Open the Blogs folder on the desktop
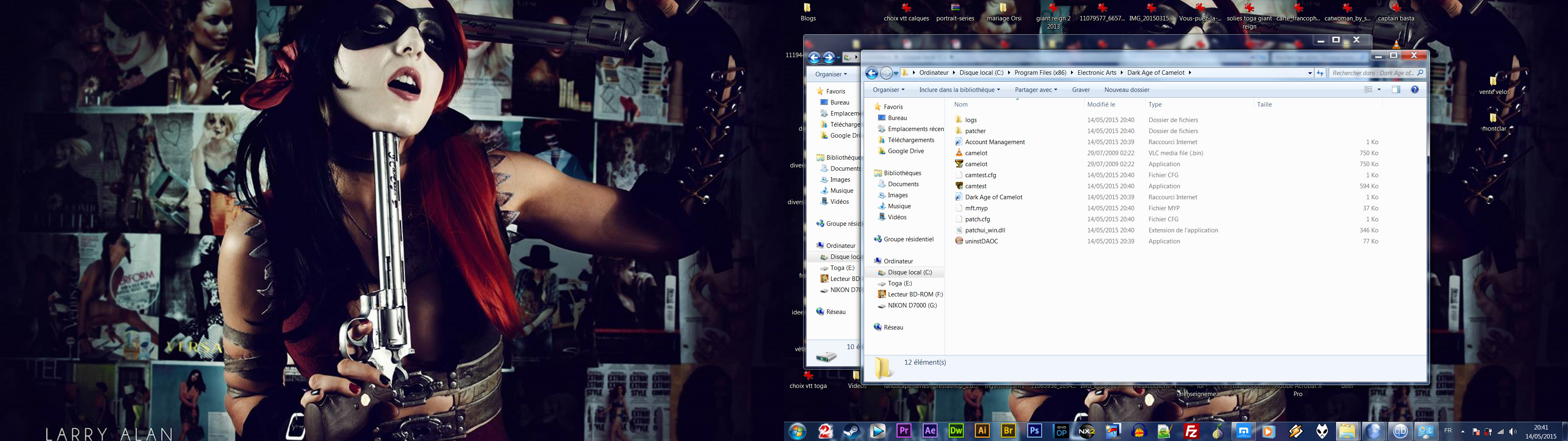Viewport: 1568px width, 441px height. click(808, 12)
